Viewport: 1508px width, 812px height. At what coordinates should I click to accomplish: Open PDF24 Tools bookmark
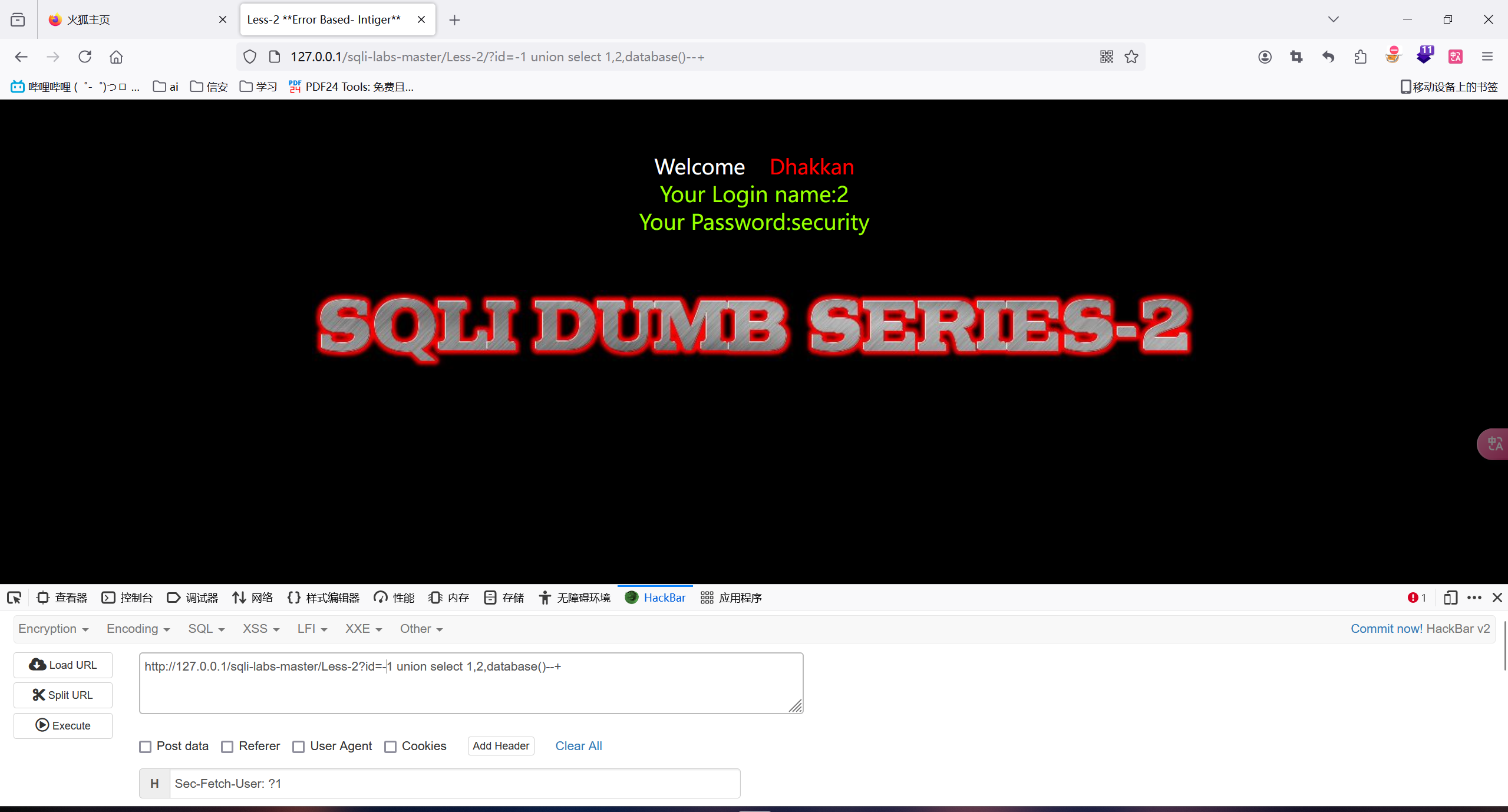(352, 87)
